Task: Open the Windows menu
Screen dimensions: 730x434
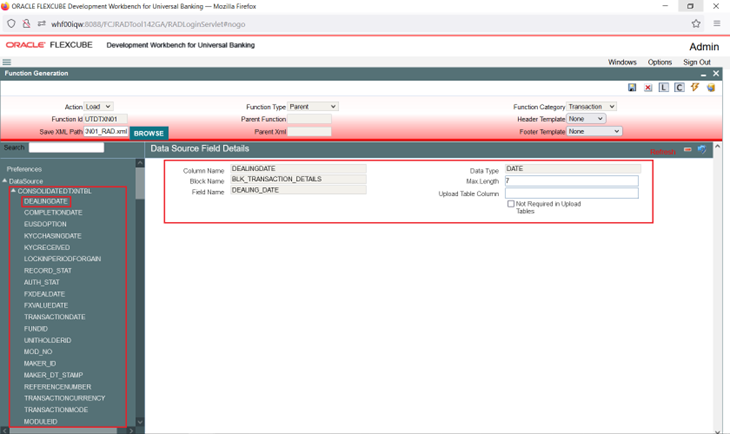Action: click(x=622, y=62)
